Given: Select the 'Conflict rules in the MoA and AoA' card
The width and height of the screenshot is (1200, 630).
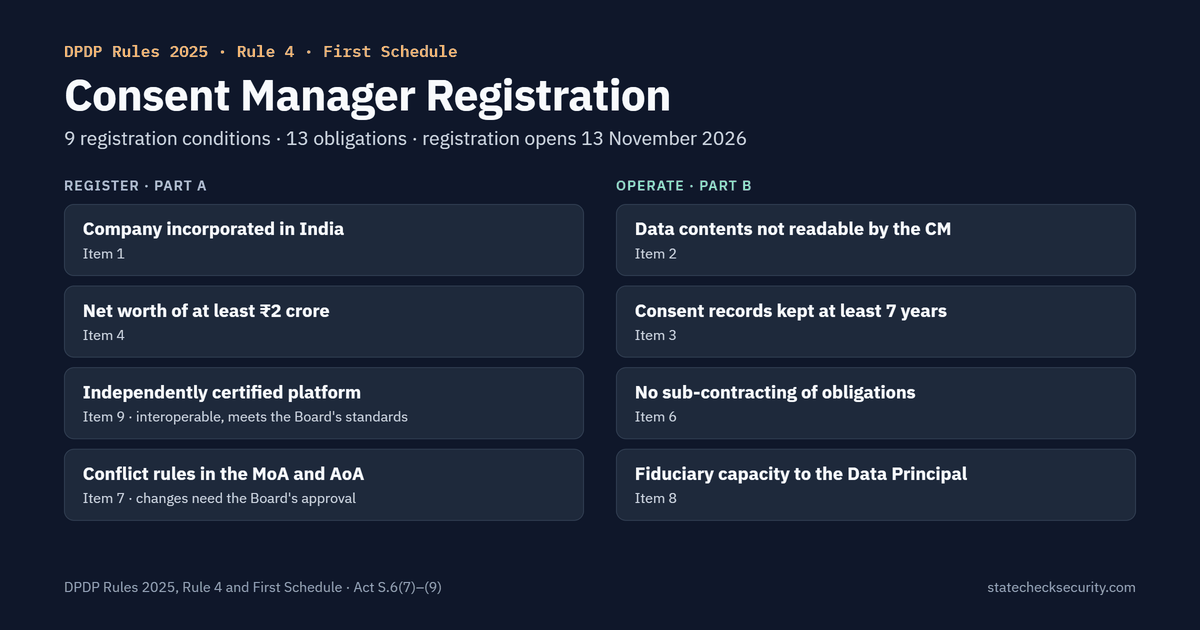Looking at the screenshot, I should [324, 485].
